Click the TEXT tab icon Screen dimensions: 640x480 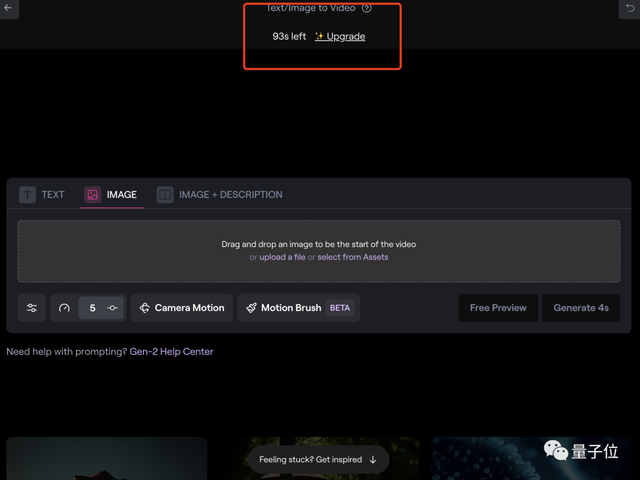point(28,195)
